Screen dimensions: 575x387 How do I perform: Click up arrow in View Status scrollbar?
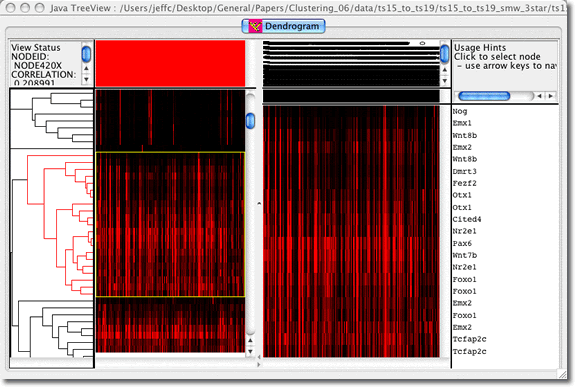(86, 68)
